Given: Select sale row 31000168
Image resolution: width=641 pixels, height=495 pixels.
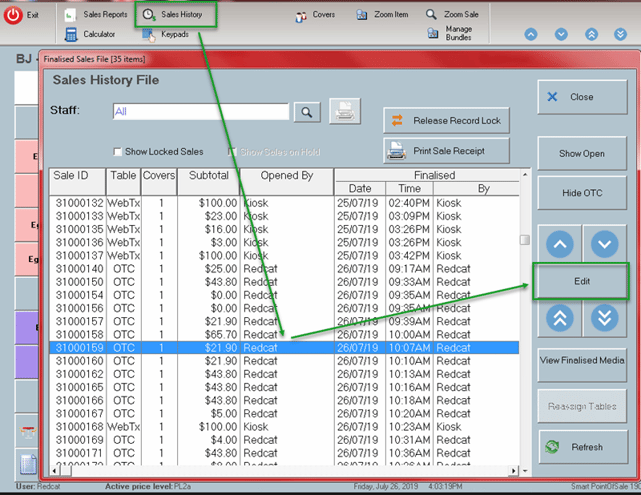Looking at the screenshot, I should point(284,427).
